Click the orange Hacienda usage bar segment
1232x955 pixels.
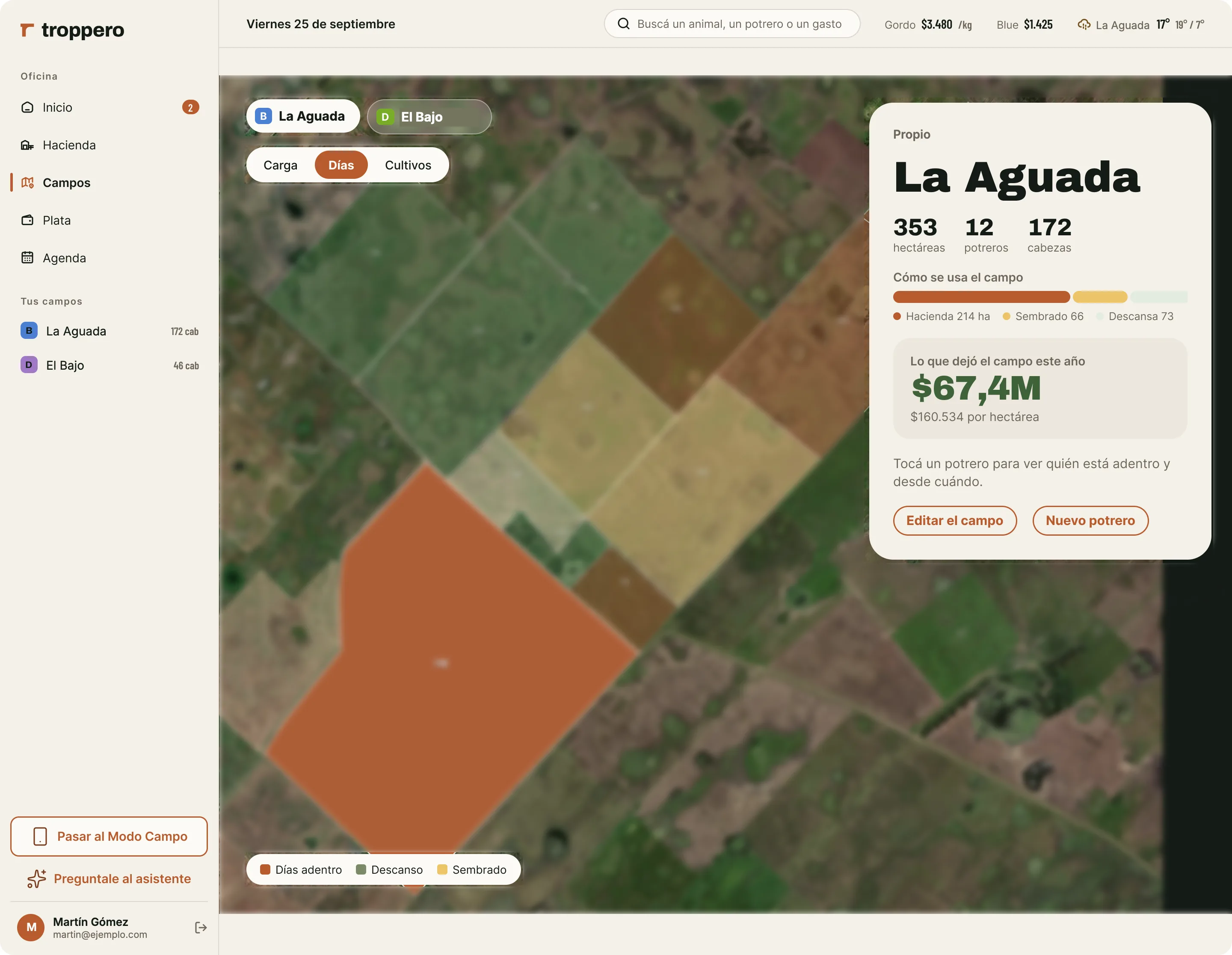[982, 297]
